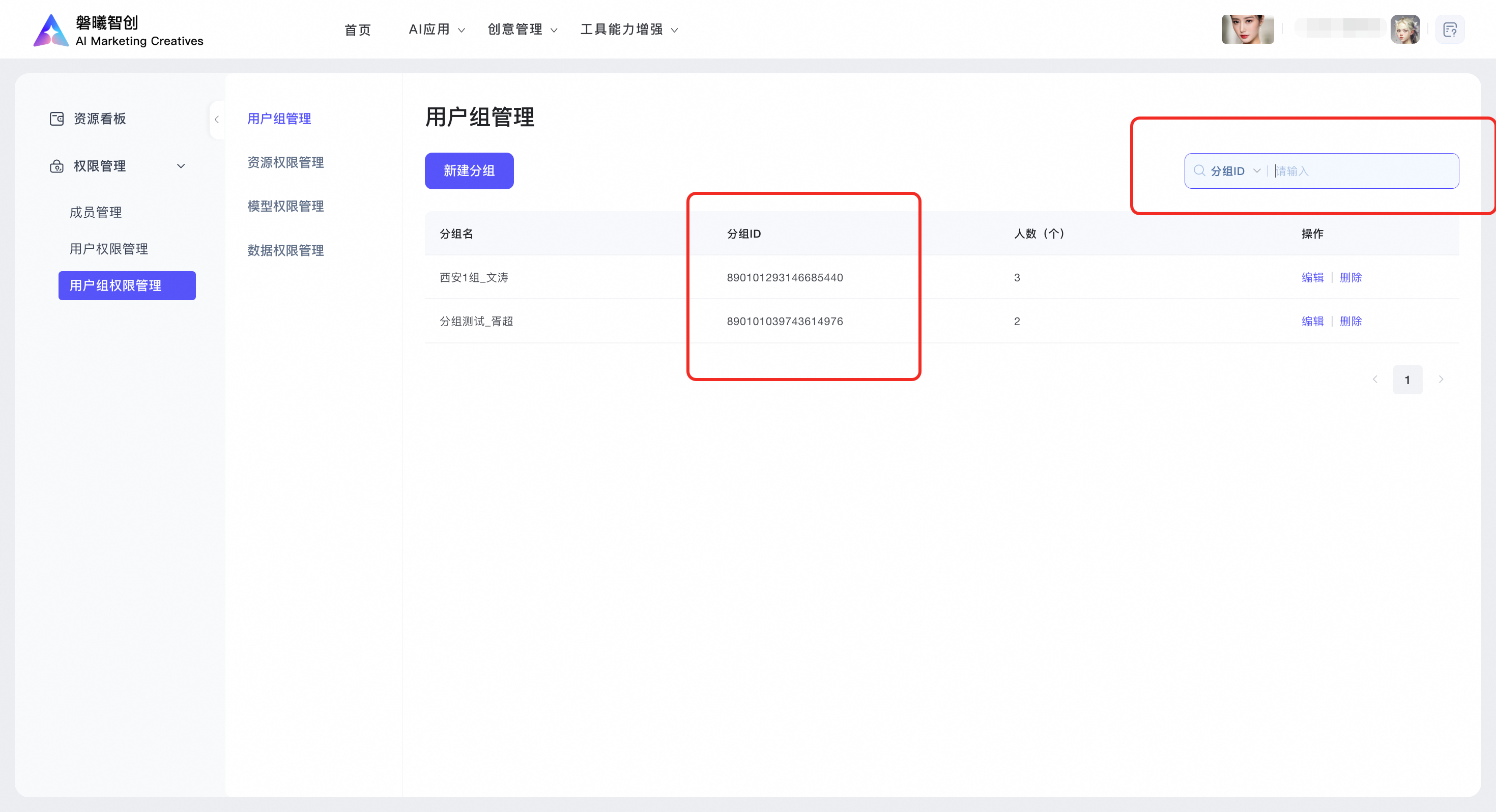This screenshot has height=812, width=1496.
Task: Click group ID 890101039743614976
Action: point(785,321)
